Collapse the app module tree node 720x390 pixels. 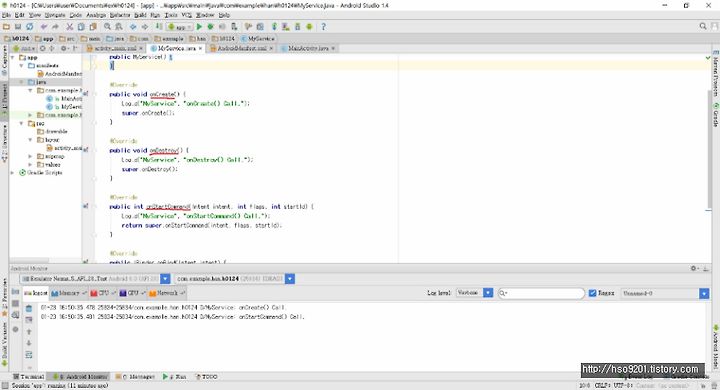(13, 57)
